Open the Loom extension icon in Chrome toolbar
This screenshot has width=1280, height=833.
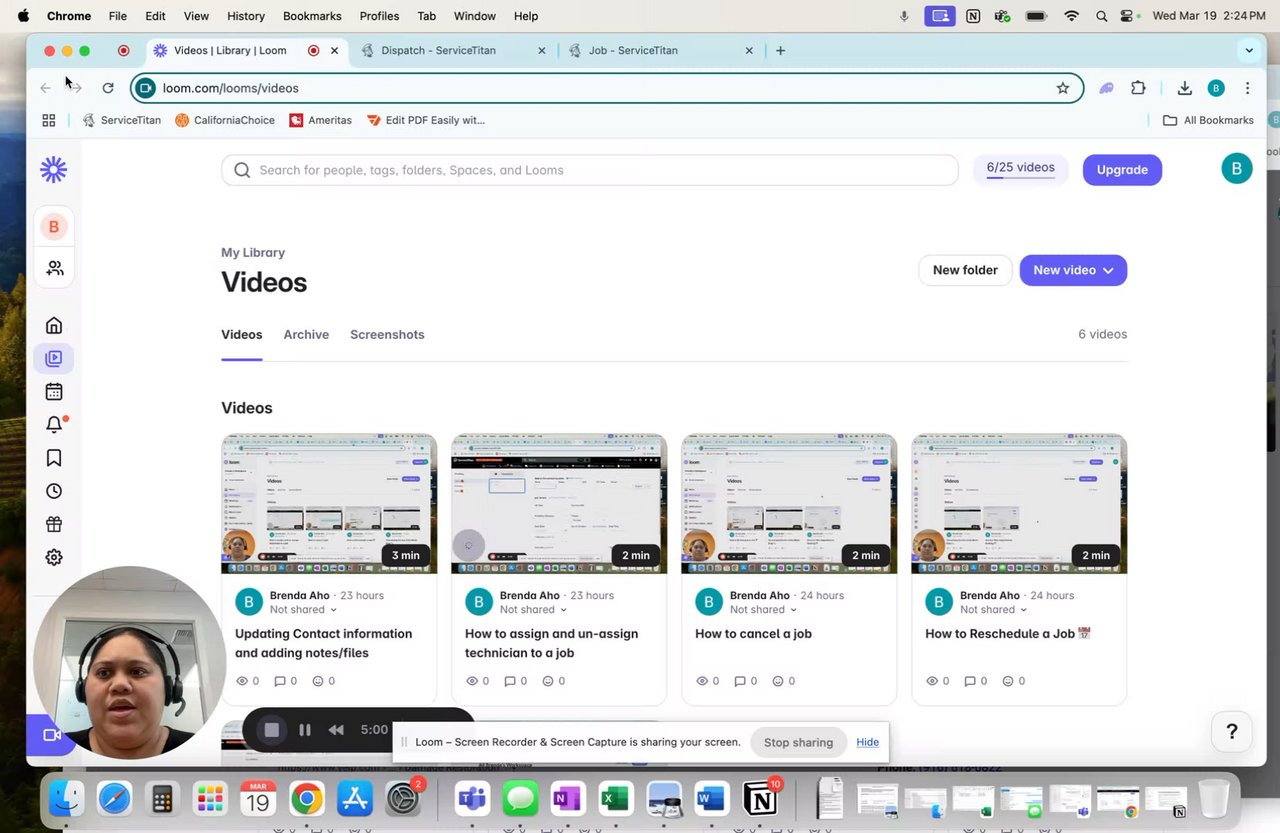coord(1106,88)
